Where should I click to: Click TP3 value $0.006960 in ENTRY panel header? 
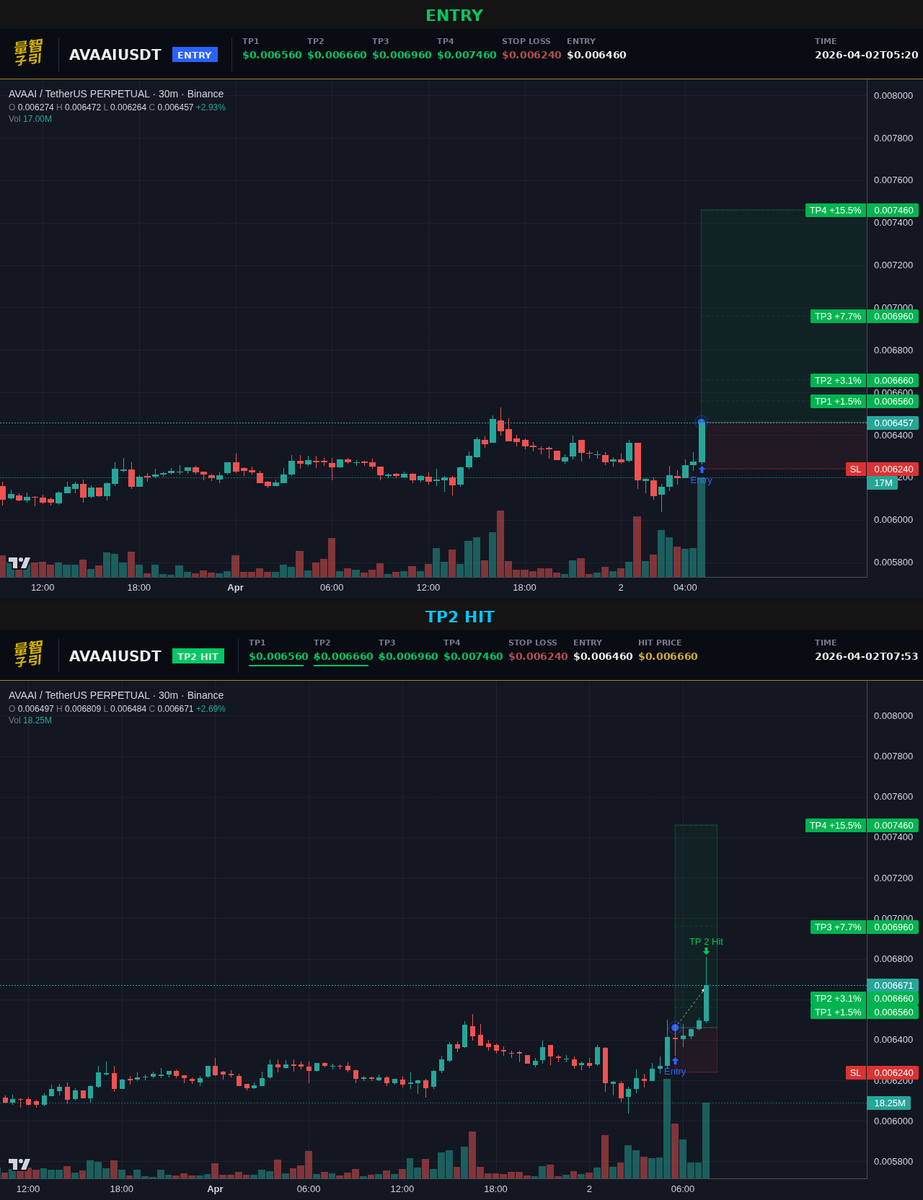click(402, 55)
